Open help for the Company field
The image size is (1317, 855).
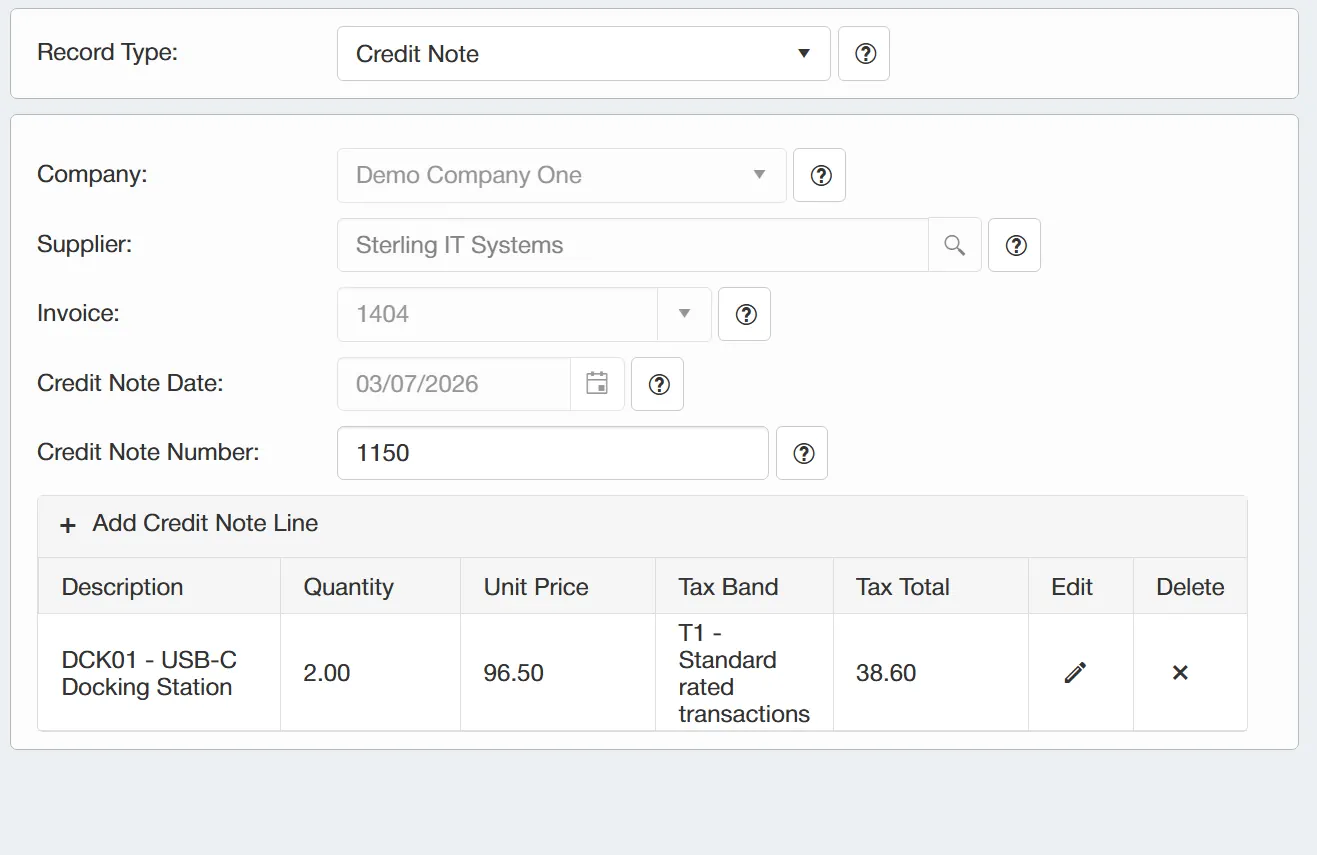point(820,175)
